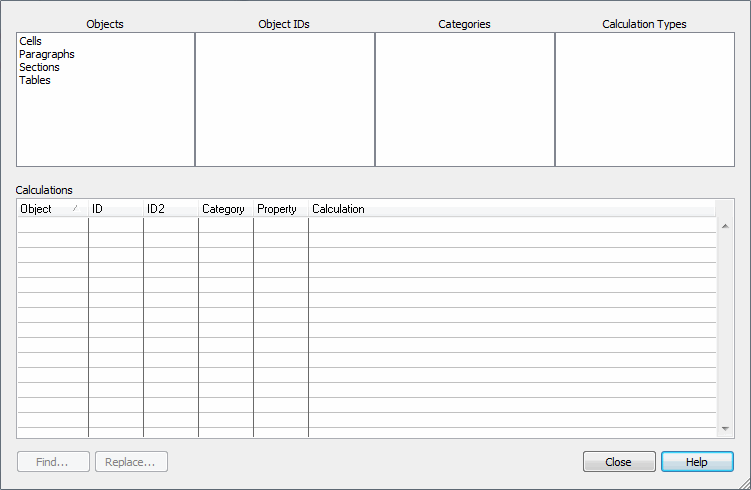The width and height of the screenshot is (751, 490).
Task: Click inside the empty Categories list
Action: (464, 99)
